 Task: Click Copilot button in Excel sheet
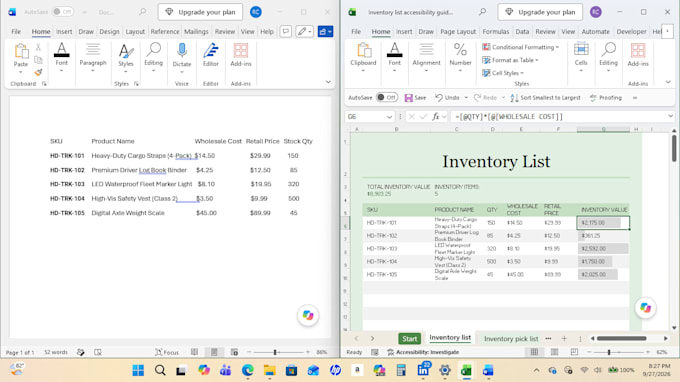coord(645,307)
